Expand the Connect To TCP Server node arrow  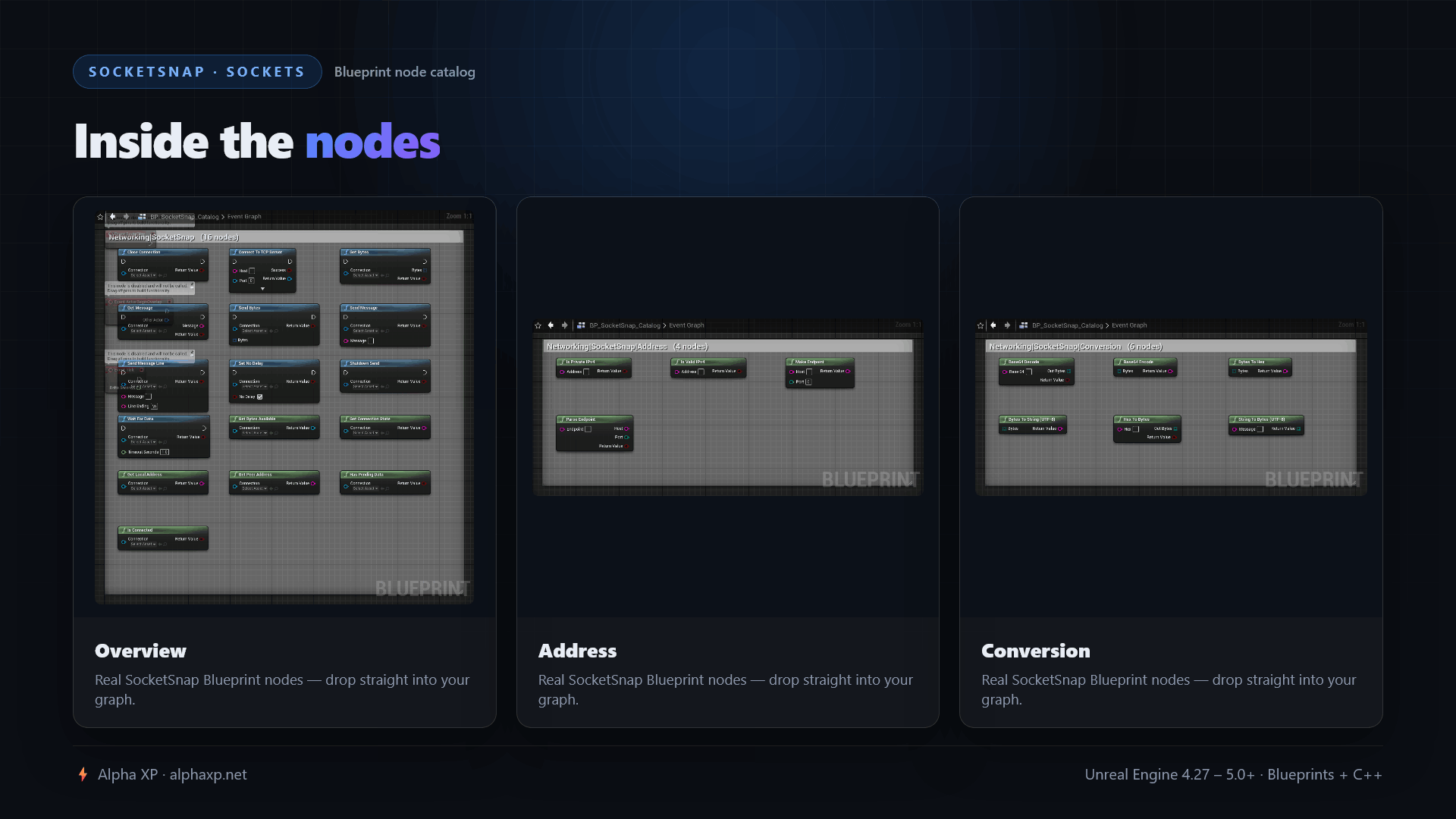coord(262,289)
